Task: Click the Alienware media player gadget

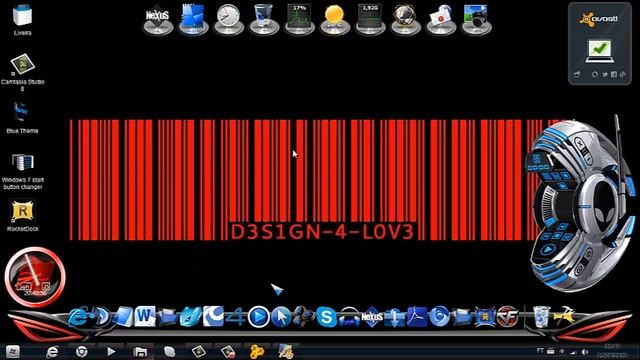Action: pyautogui.click(x=579, y=204)
